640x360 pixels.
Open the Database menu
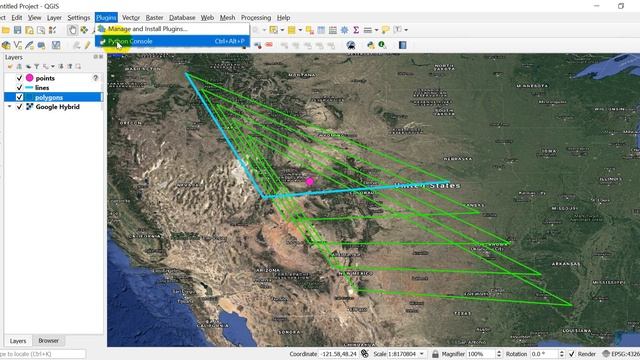pyautogui.click(x=182, y=18)
